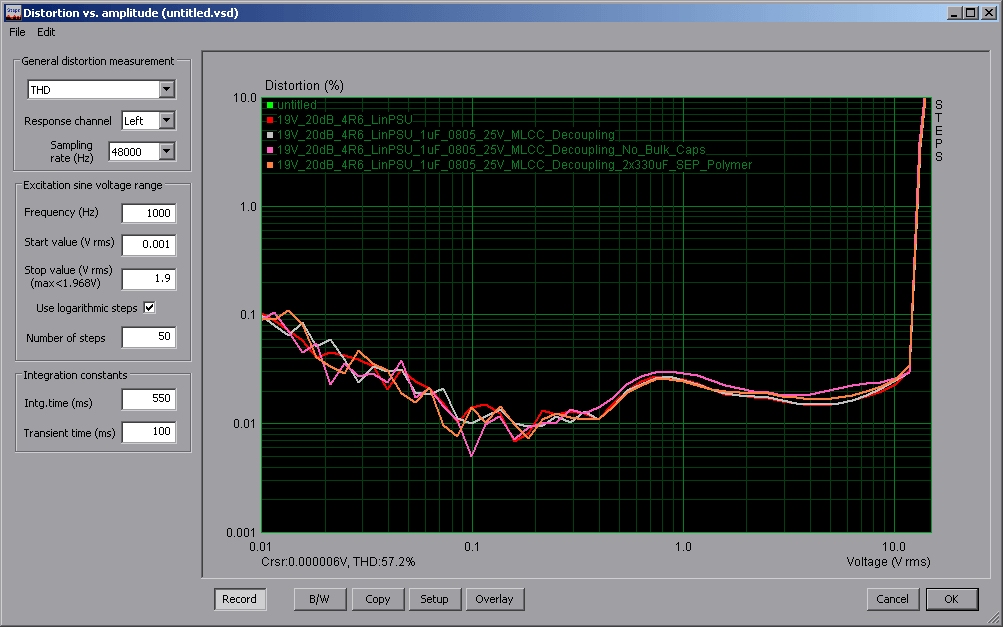This screenshot has height=627, width=1003.
Task: Open the graph Setup button
Action: coord(434,599)
